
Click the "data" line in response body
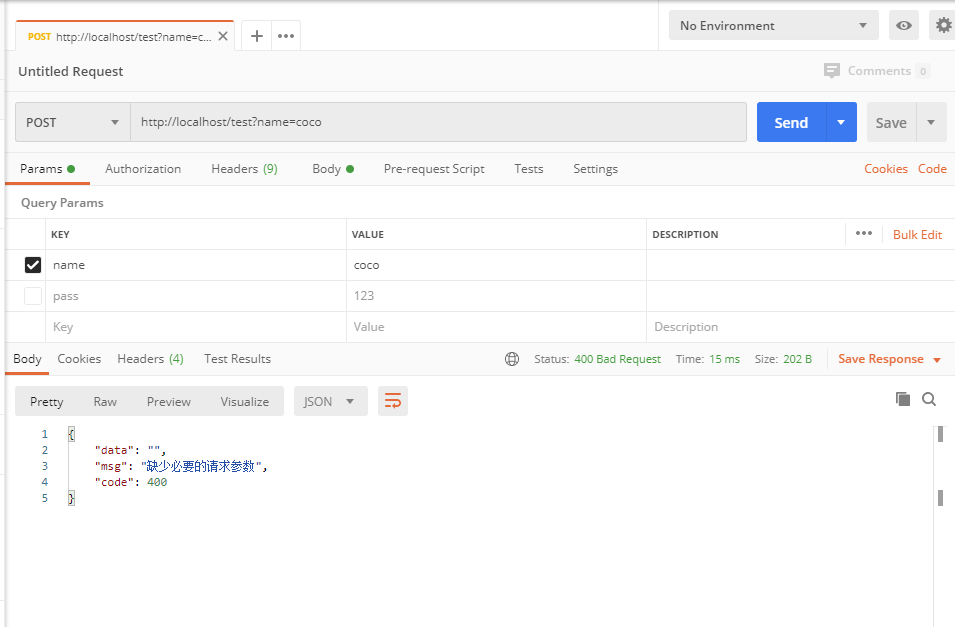130,450
